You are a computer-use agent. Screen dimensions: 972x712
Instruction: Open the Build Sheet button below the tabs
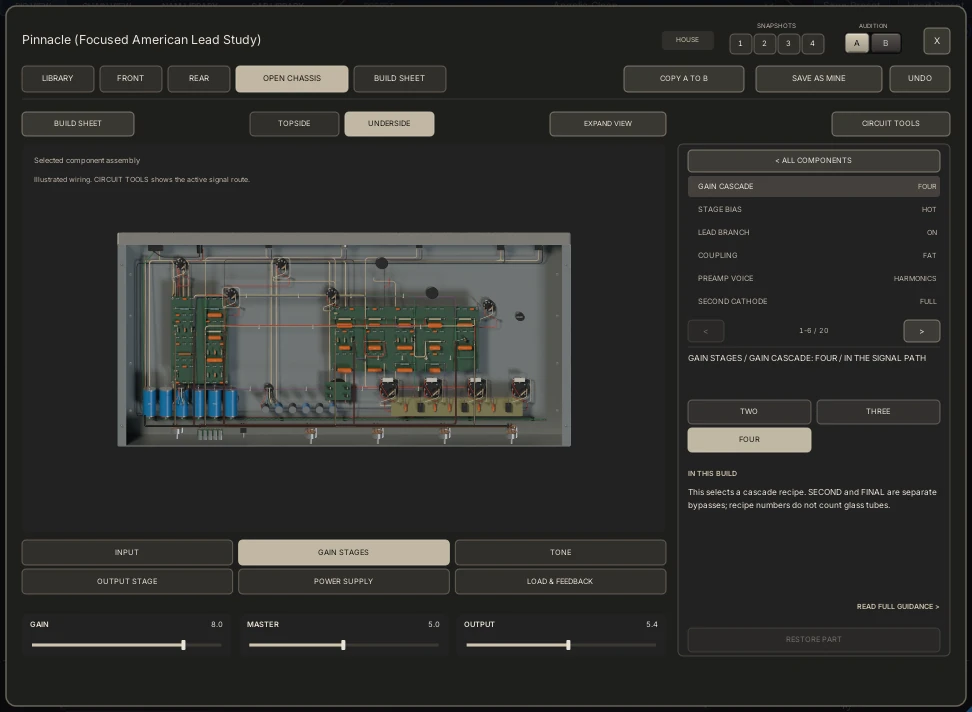click(x=77, y=123)
